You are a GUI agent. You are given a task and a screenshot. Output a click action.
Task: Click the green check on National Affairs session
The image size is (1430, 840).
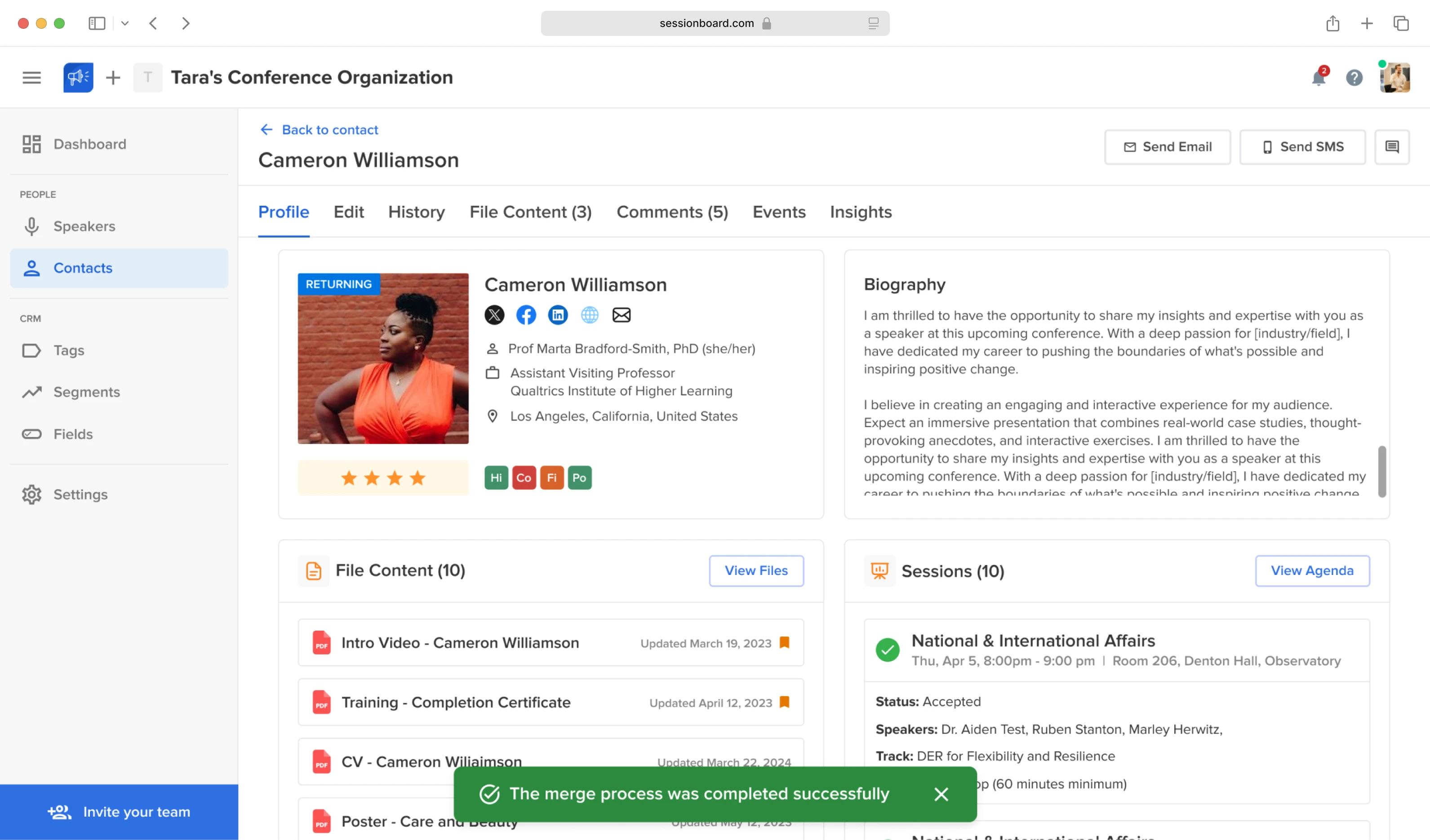click(x=888, y=650)
